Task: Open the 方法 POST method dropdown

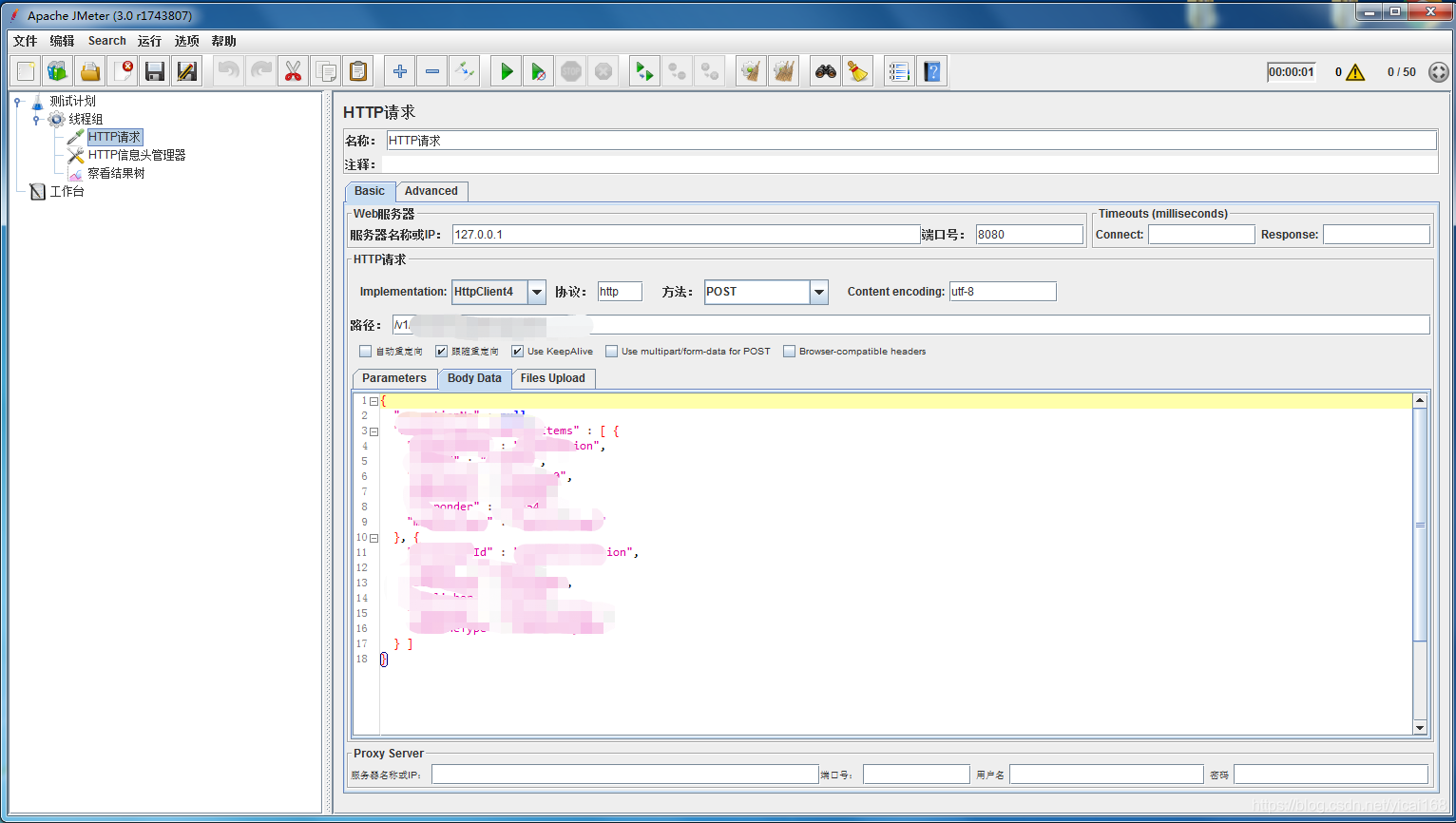Action: point(819,292)
